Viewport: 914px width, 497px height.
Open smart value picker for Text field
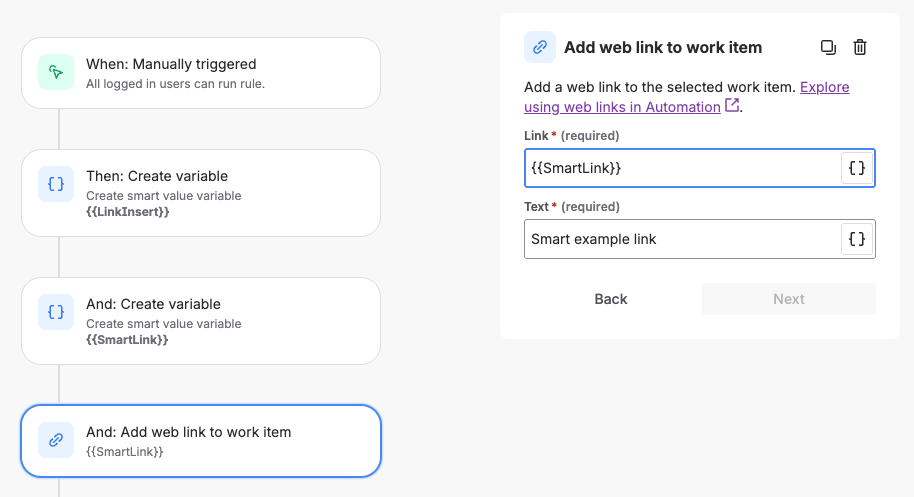pos(857,239)
